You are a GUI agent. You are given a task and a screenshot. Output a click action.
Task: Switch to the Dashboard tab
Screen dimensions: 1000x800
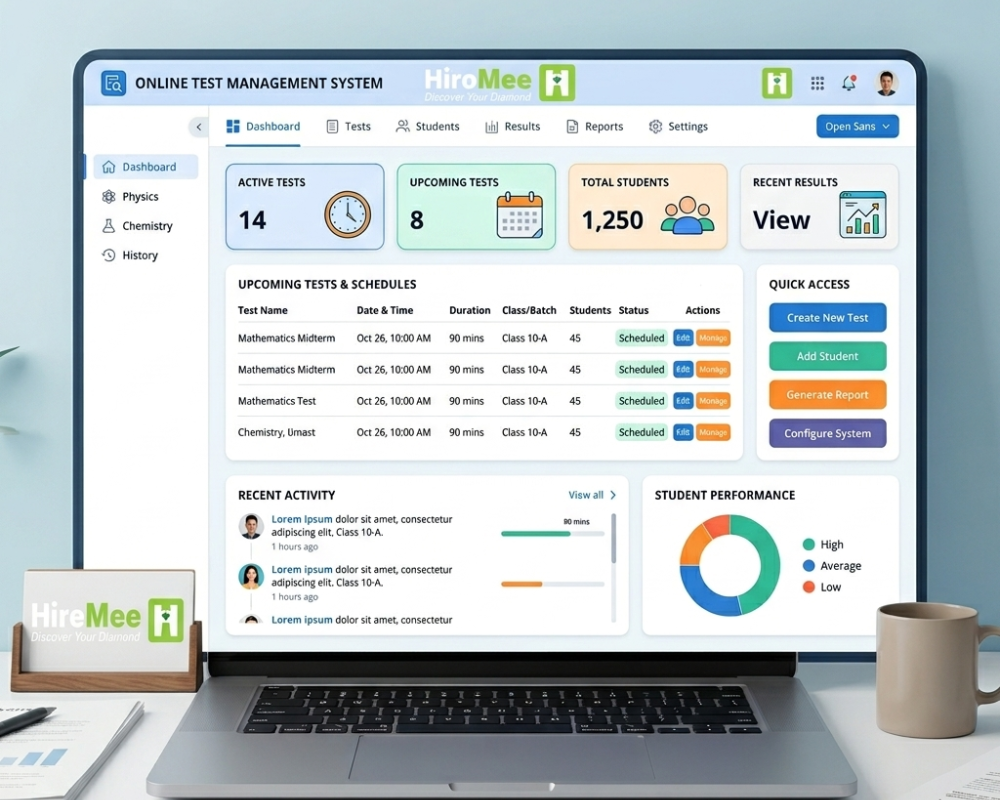263,126
